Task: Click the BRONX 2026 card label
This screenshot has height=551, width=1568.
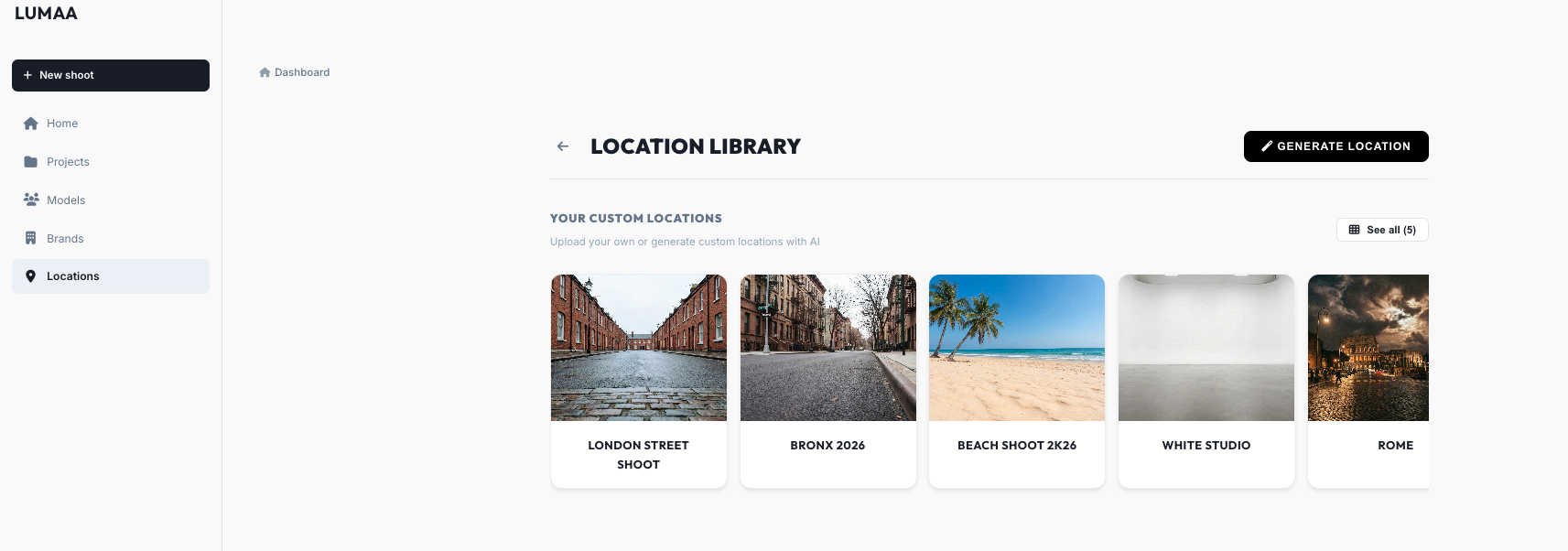Action: (x=827, y=446)
